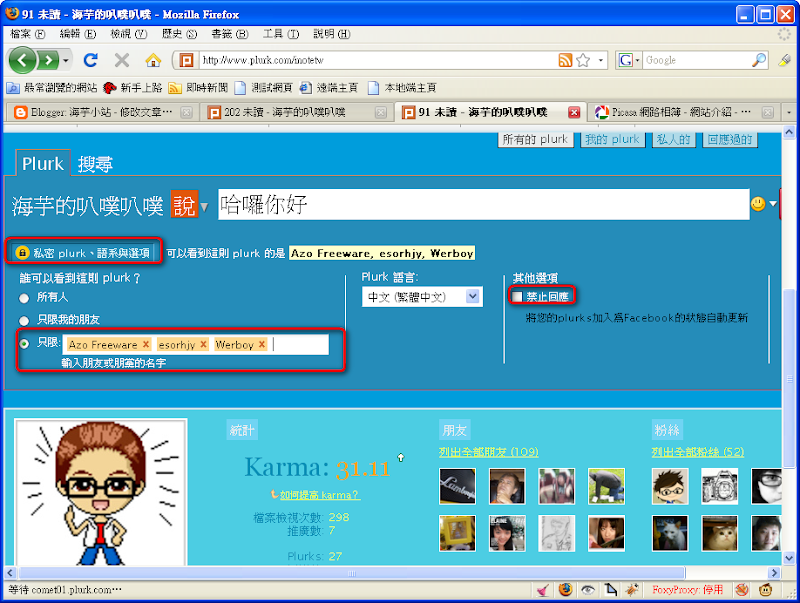
Task: Click the karma increase arrow icon
Action: (x=401, y=458)
